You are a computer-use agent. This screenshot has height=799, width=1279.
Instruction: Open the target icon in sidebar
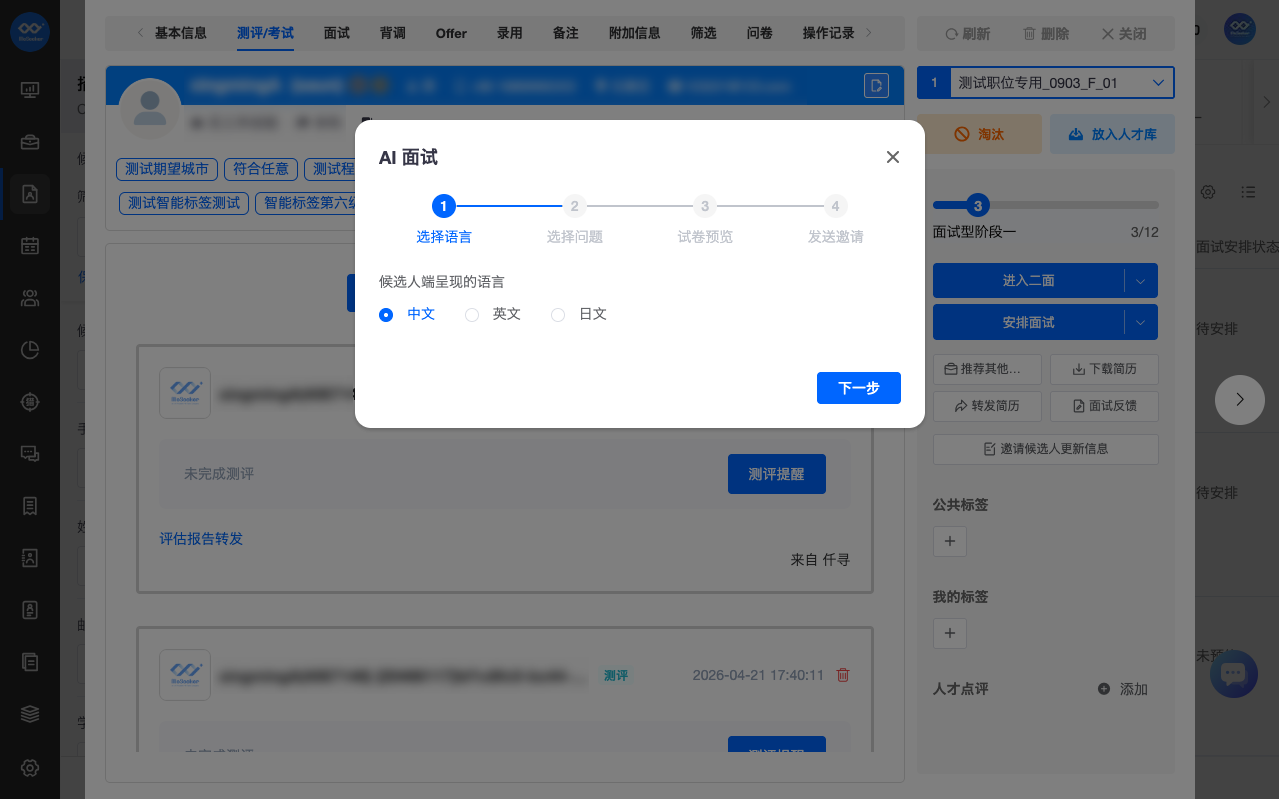(30, 402)
